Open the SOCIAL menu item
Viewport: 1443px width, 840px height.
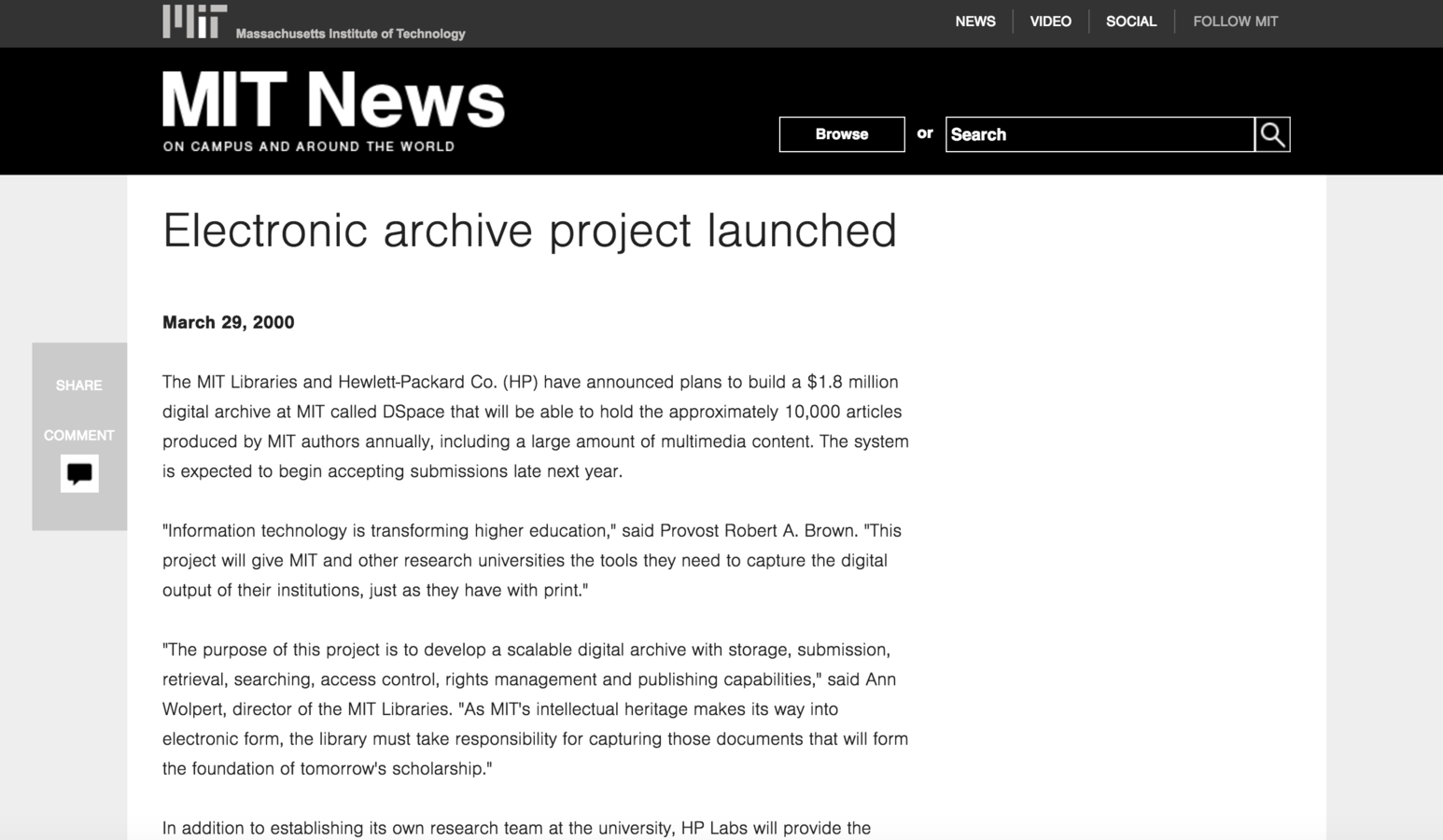point(1131,21)
